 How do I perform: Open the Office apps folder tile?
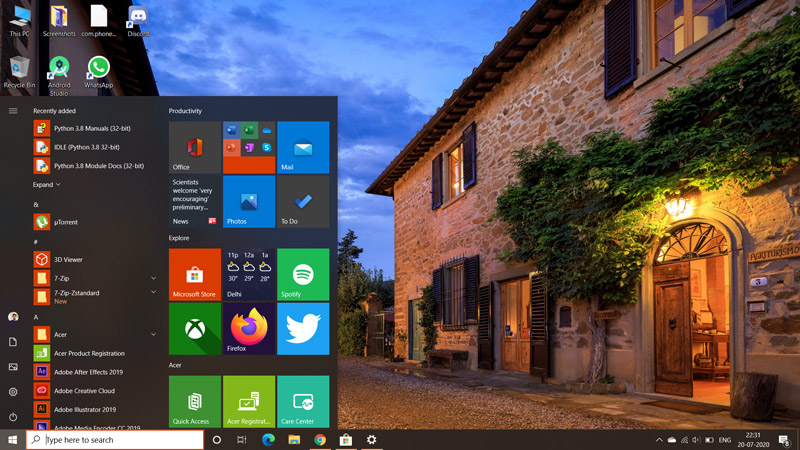click(x=249, y=147)
